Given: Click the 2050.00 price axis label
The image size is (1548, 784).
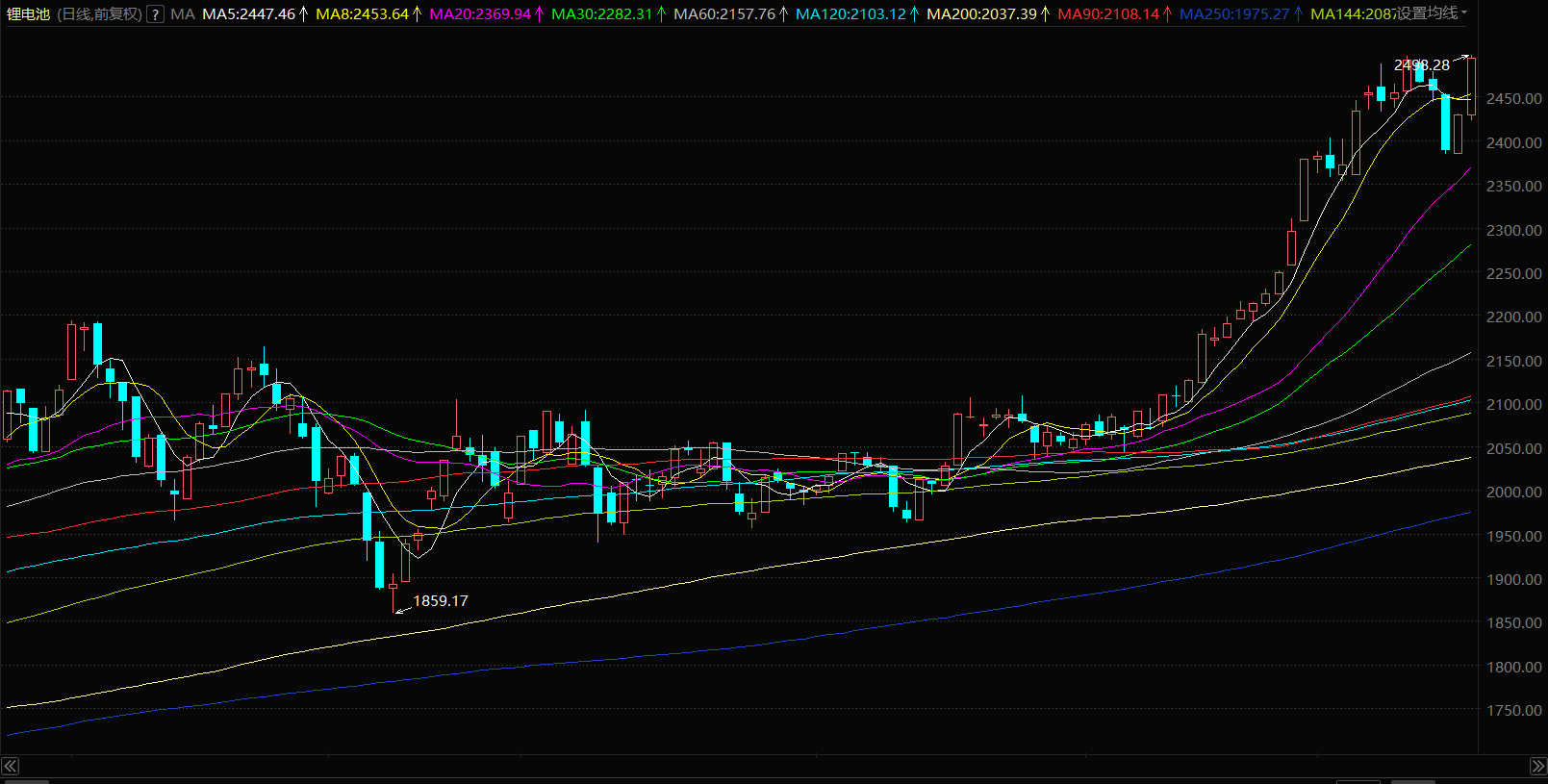Looking at the screenshot, I should (x=1514, y=449).
